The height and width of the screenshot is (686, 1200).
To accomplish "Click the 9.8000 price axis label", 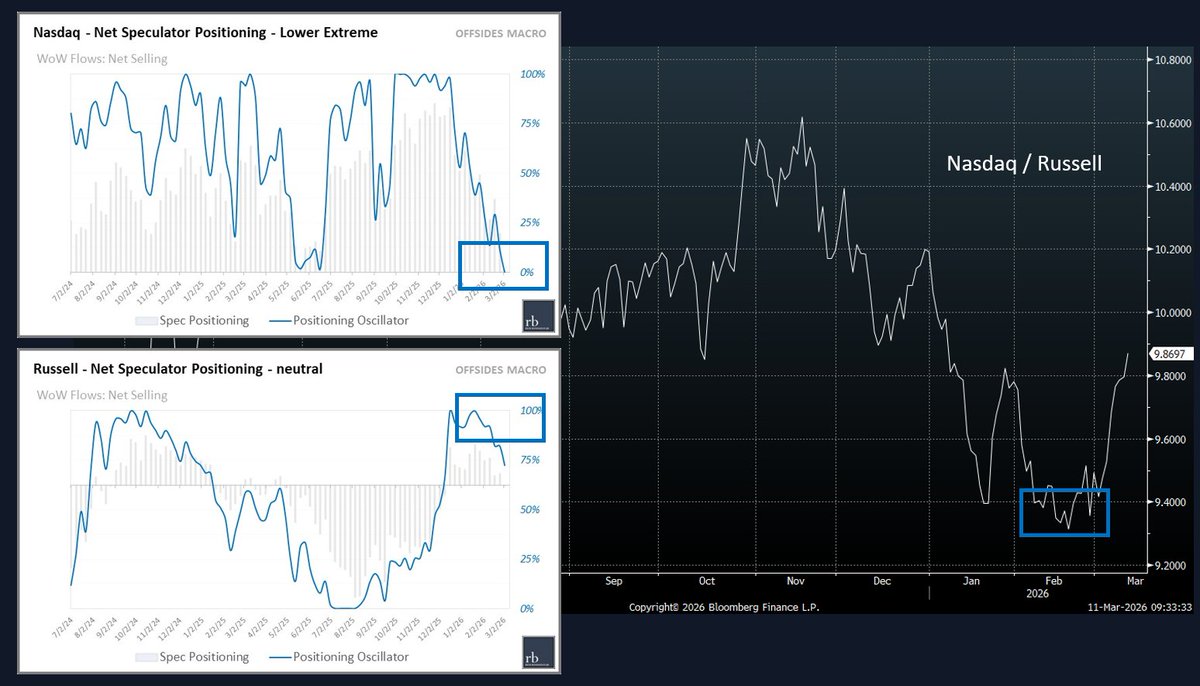I will click(1171, 376).
